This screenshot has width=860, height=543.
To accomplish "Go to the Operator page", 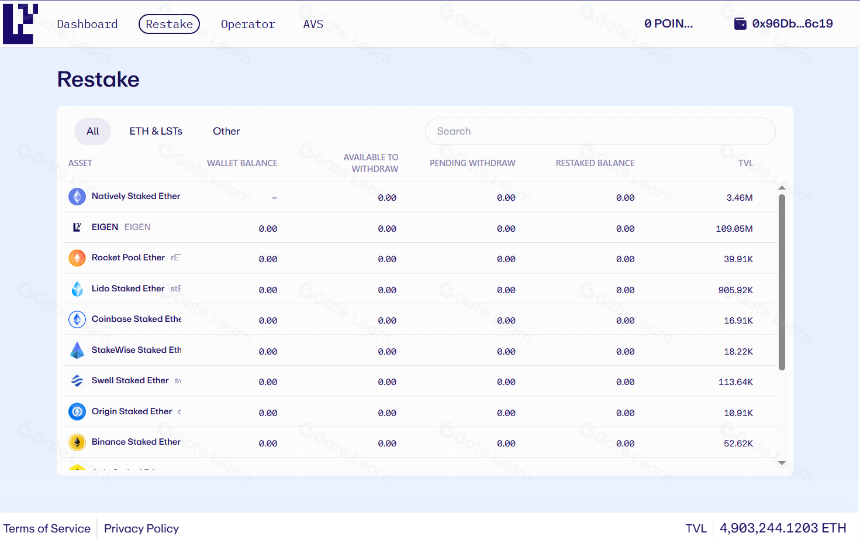I will 248,24.
